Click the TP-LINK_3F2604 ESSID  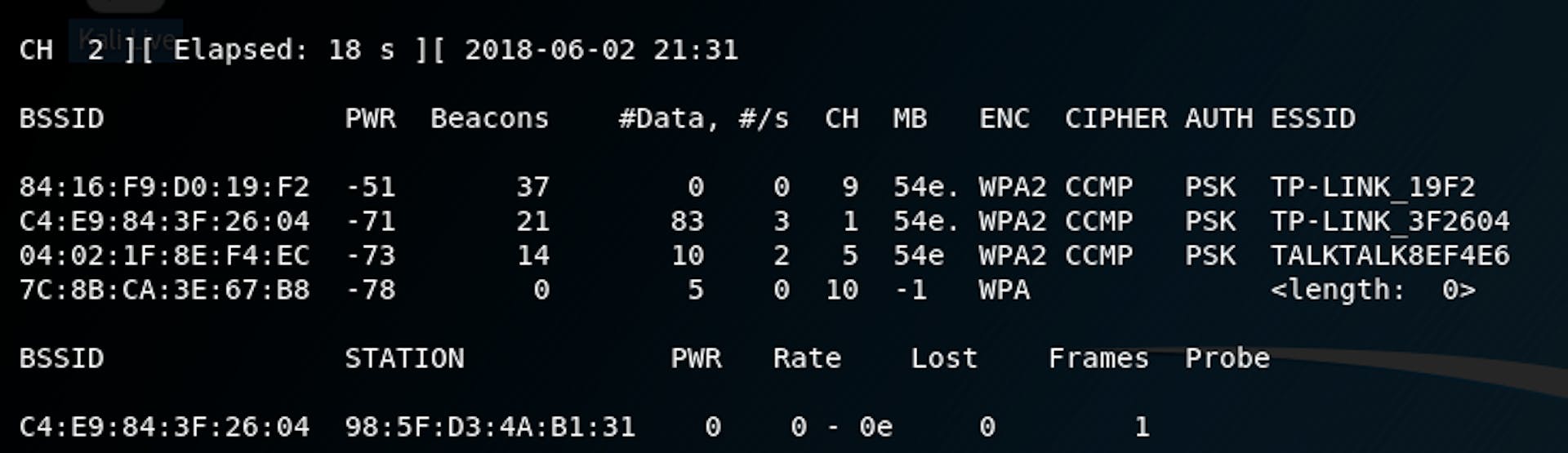click(x=1389, y=221)
